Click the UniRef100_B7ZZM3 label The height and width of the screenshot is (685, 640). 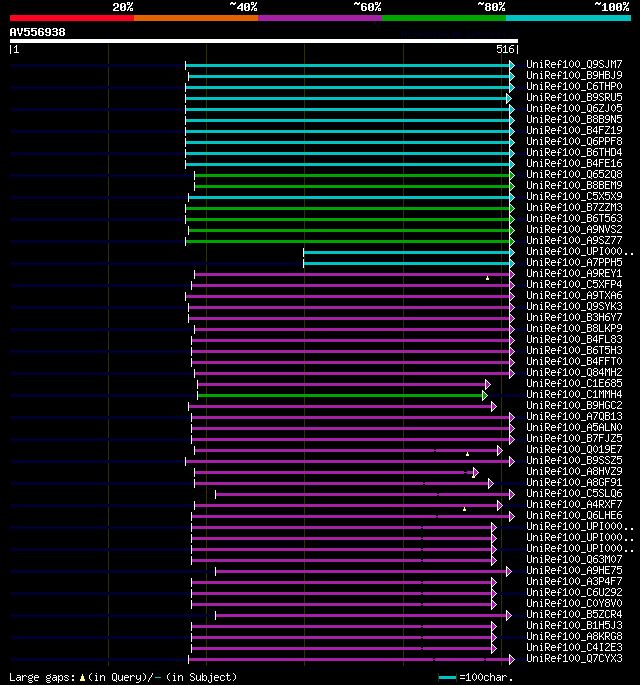(574, 208)
